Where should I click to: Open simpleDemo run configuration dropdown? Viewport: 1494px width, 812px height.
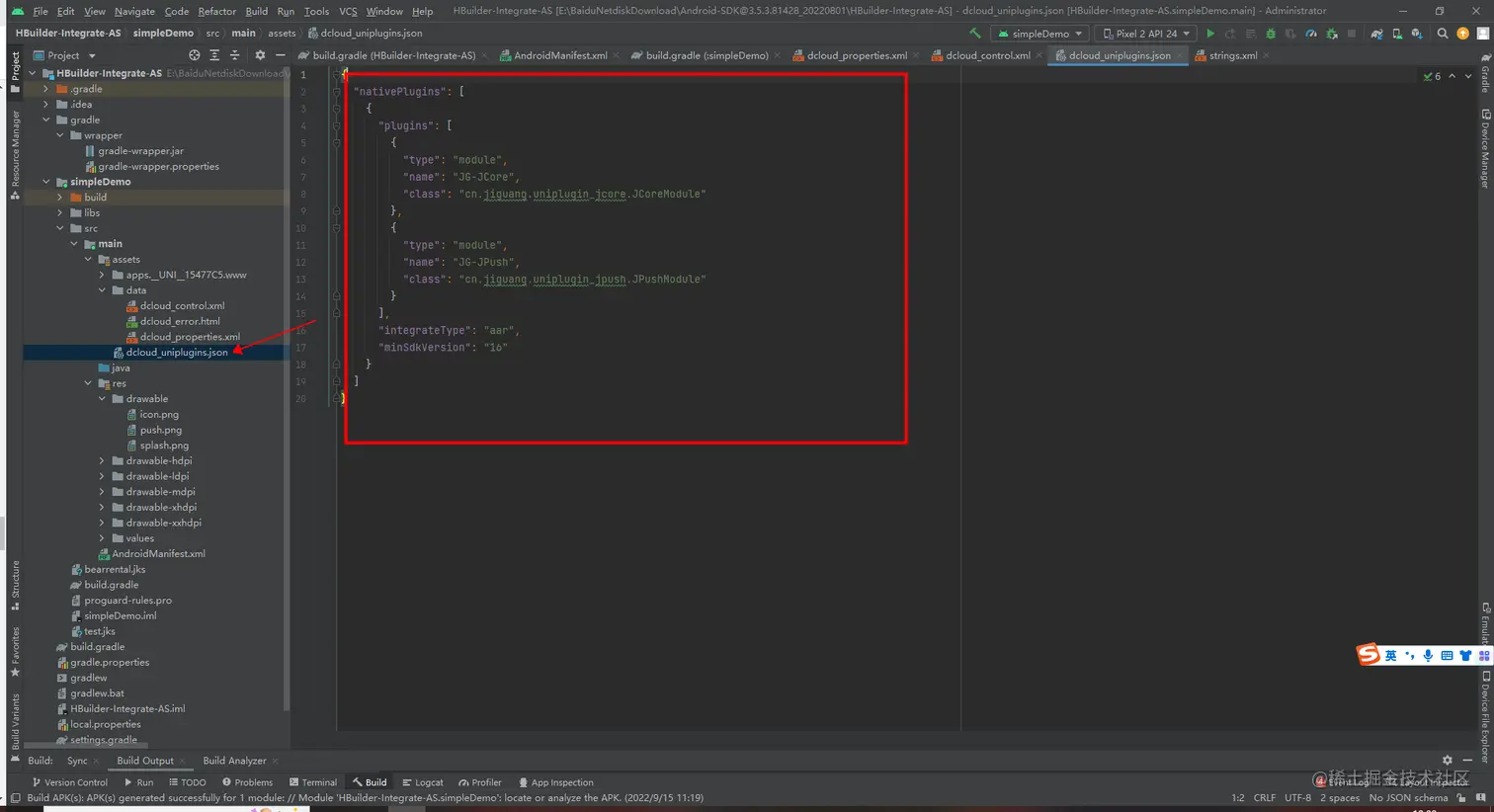[x=1040, y=34]
